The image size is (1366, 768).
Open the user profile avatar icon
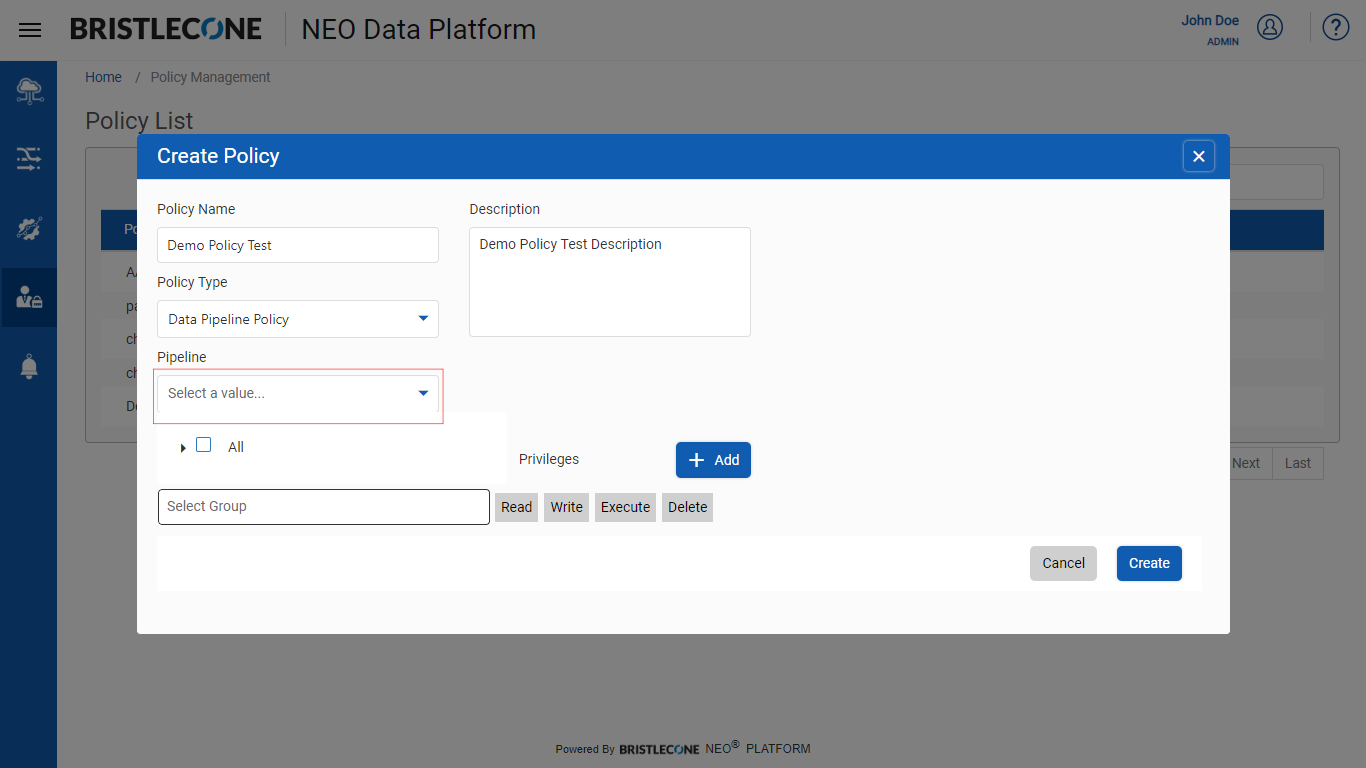coord(1270,27)
